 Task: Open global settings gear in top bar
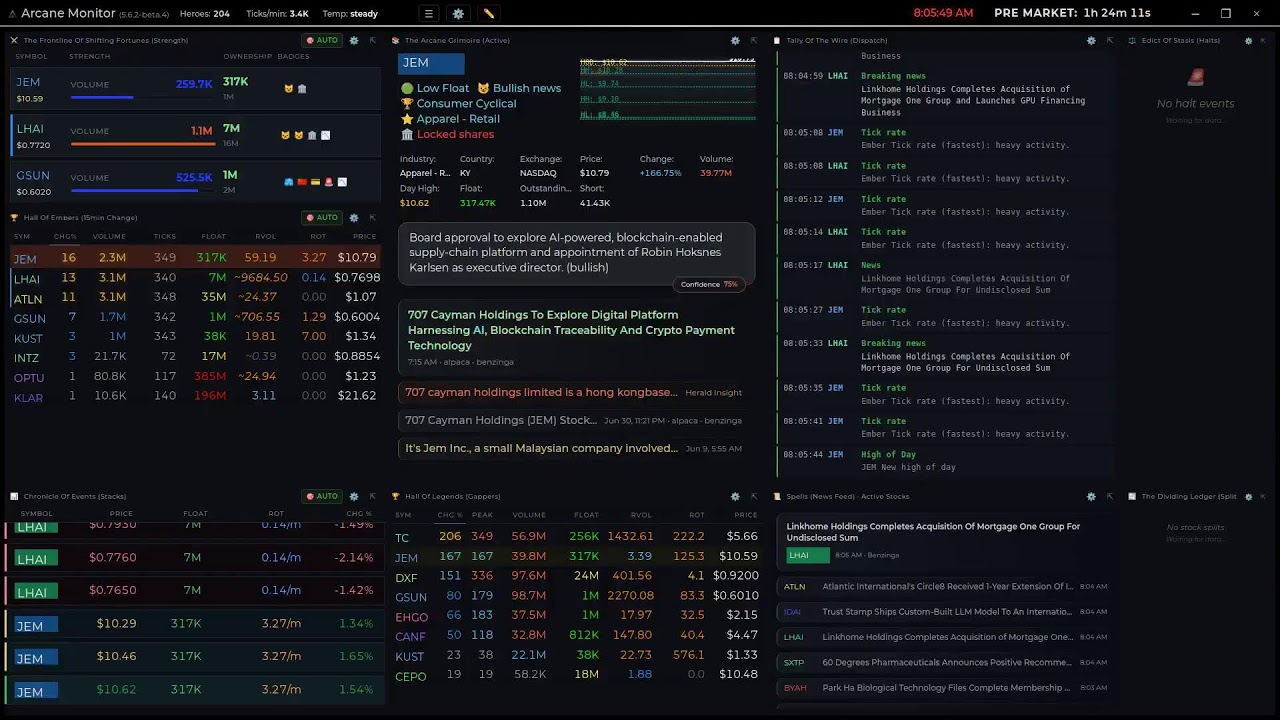(x=458, y=14)
